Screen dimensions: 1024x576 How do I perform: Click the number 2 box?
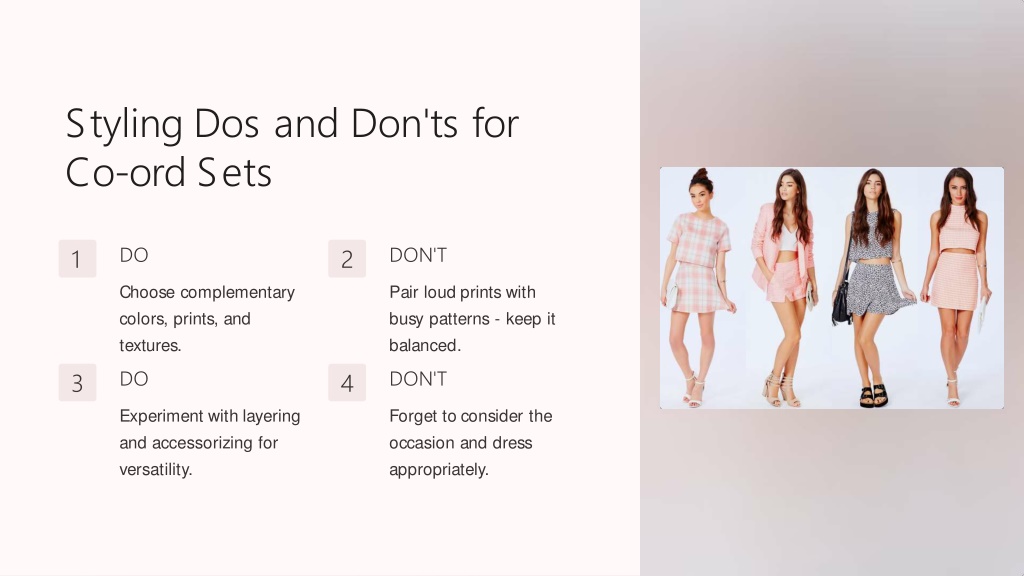tap(347, 259)
